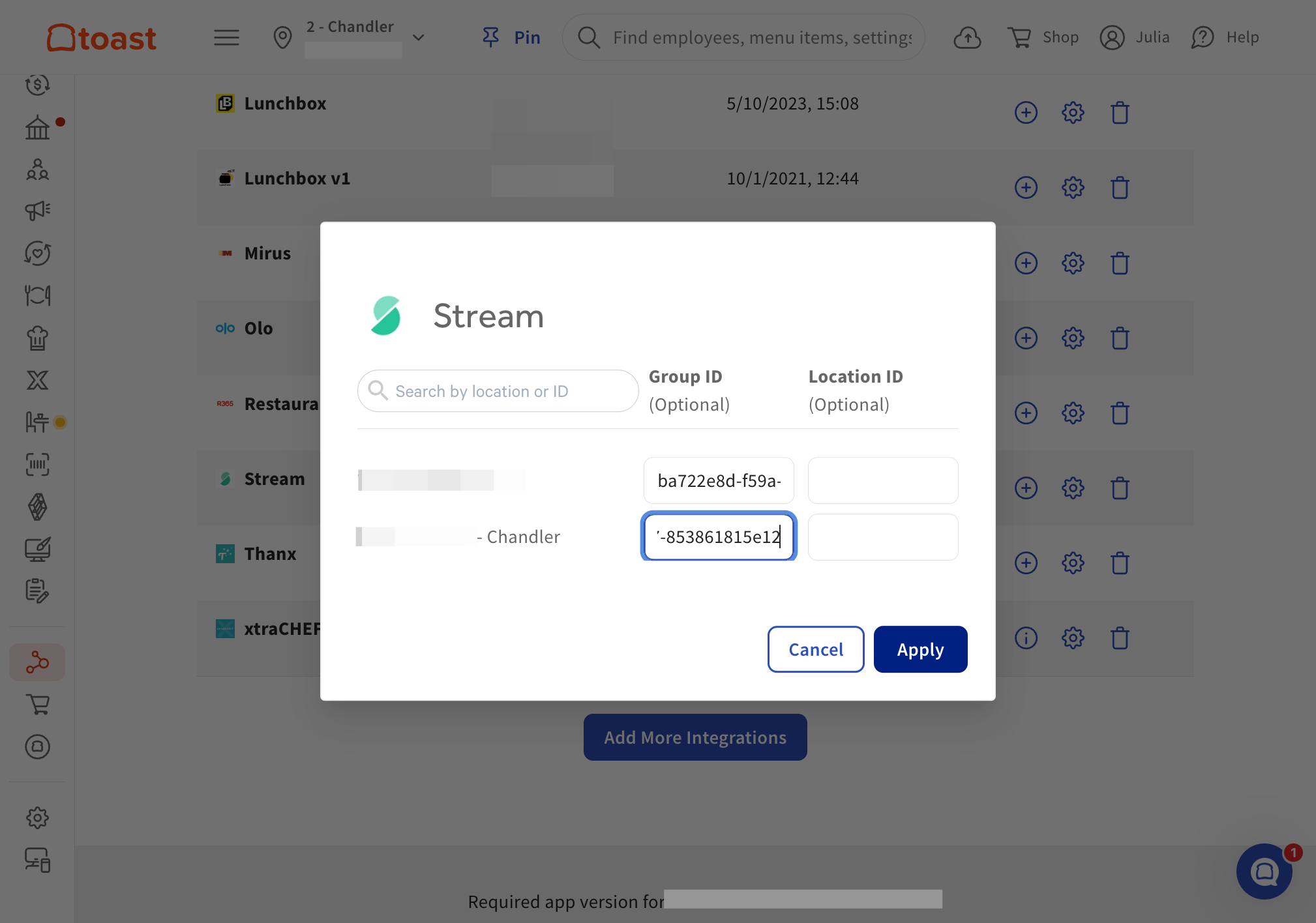Open the Shop link
This screenshot has width=1316, height=923.
point(1043,38)
